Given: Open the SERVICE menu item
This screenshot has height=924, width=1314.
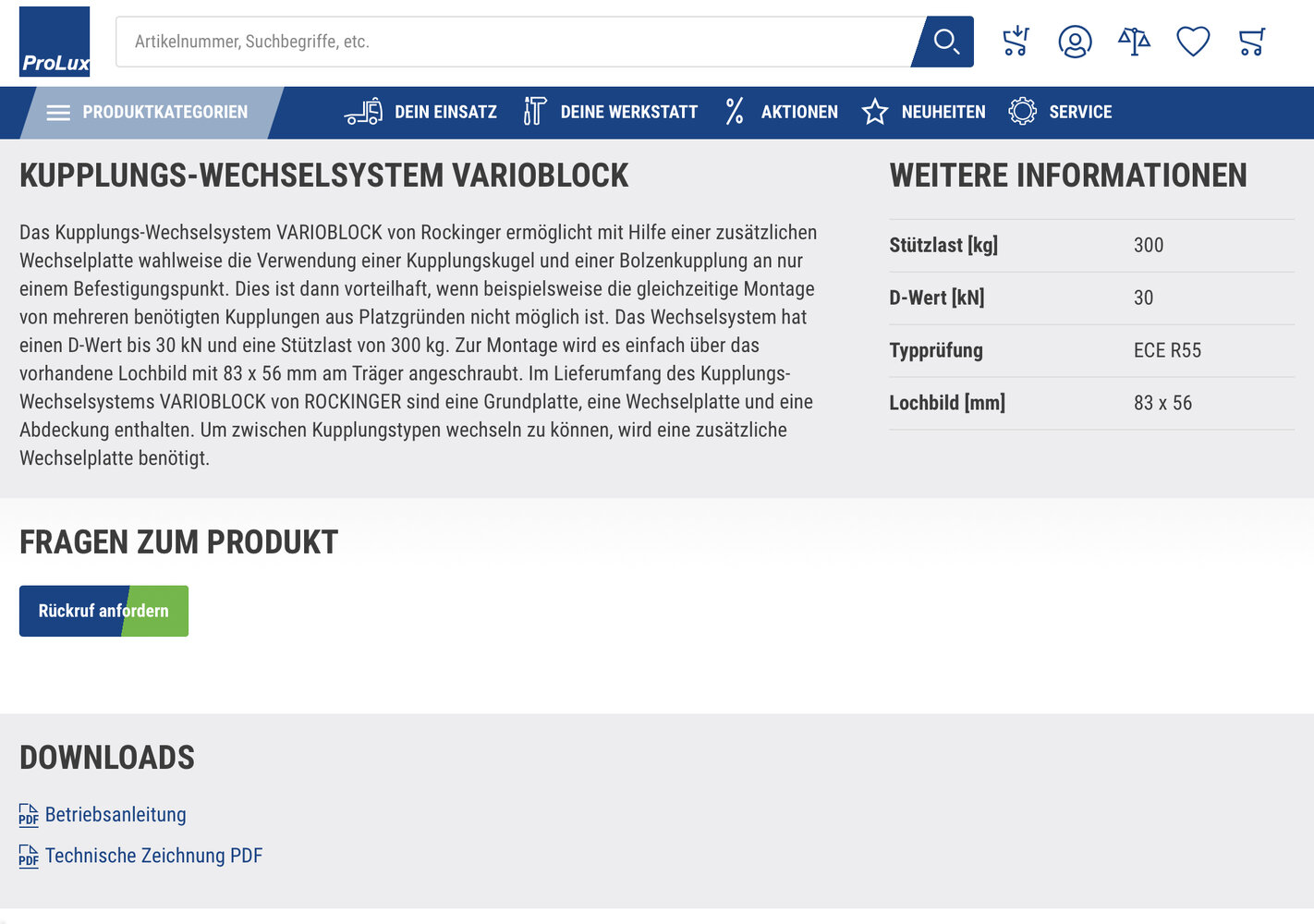Looking at the screenshot, I should click(1060, 112).
